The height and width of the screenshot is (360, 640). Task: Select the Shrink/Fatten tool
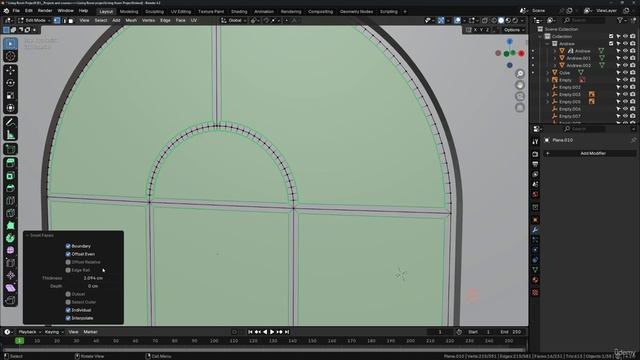[11, 276]
